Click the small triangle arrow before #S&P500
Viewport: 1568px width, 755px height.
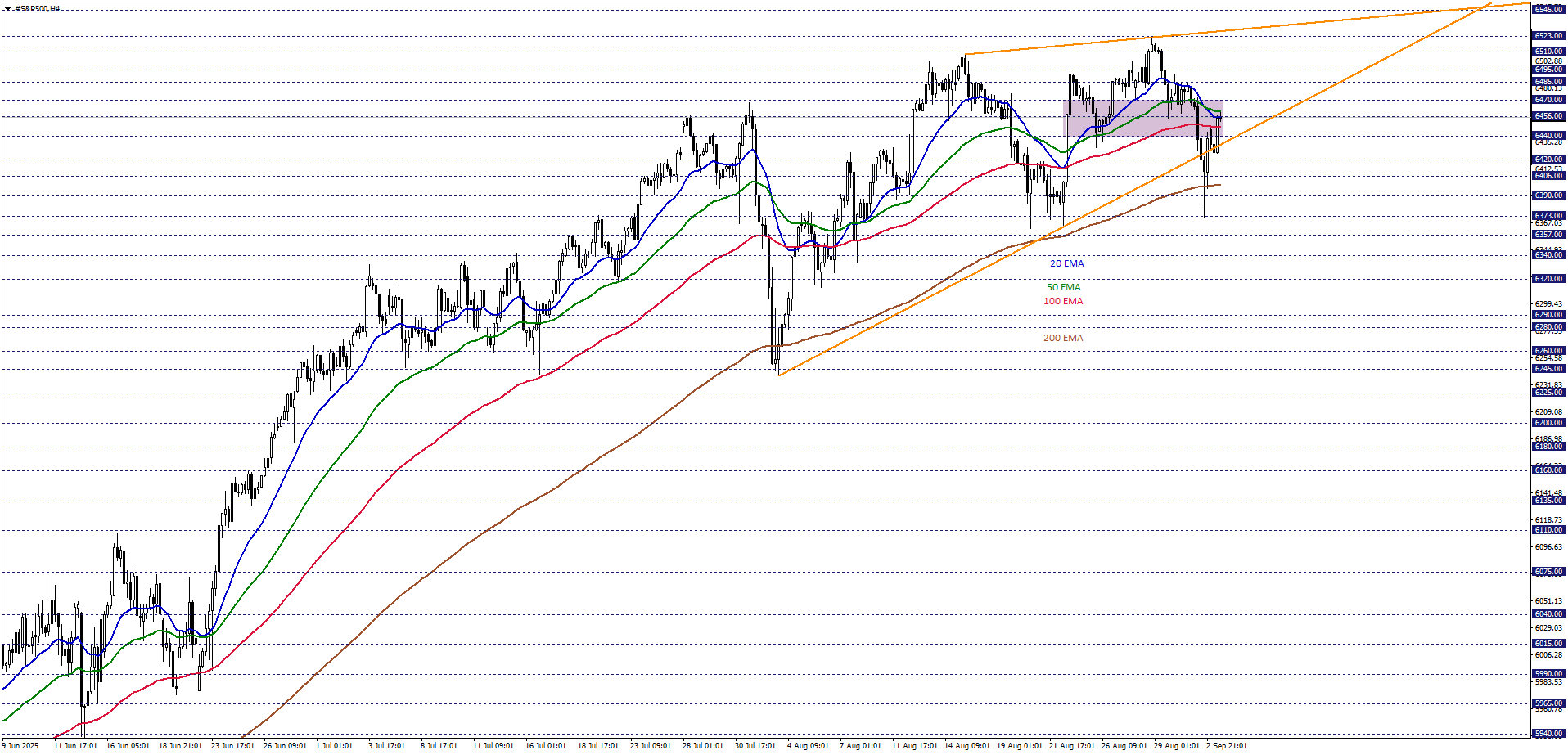coord(7,9)
